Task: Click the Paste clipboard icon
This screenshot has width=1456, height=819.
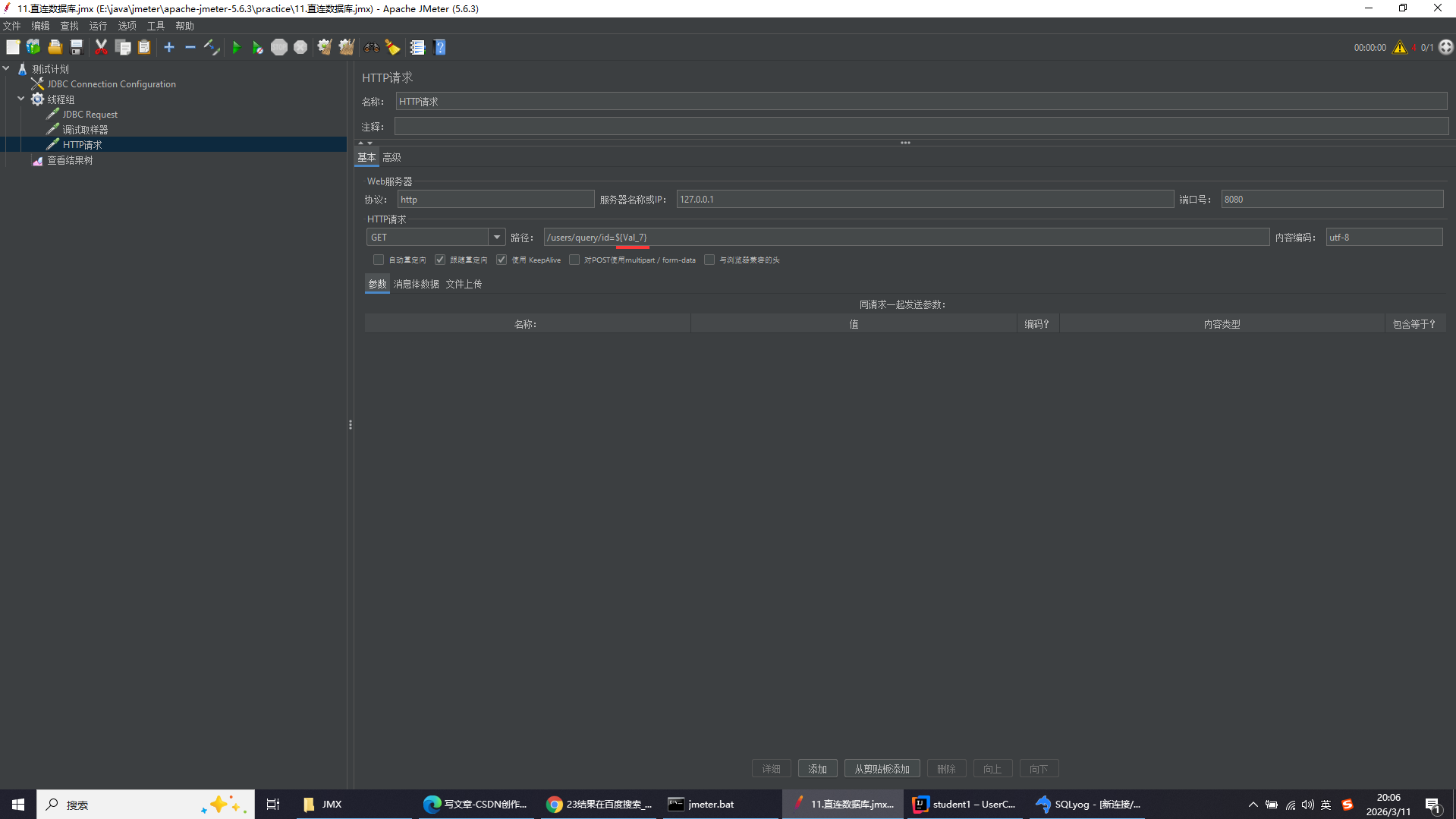Action: (x=144, y=47)
